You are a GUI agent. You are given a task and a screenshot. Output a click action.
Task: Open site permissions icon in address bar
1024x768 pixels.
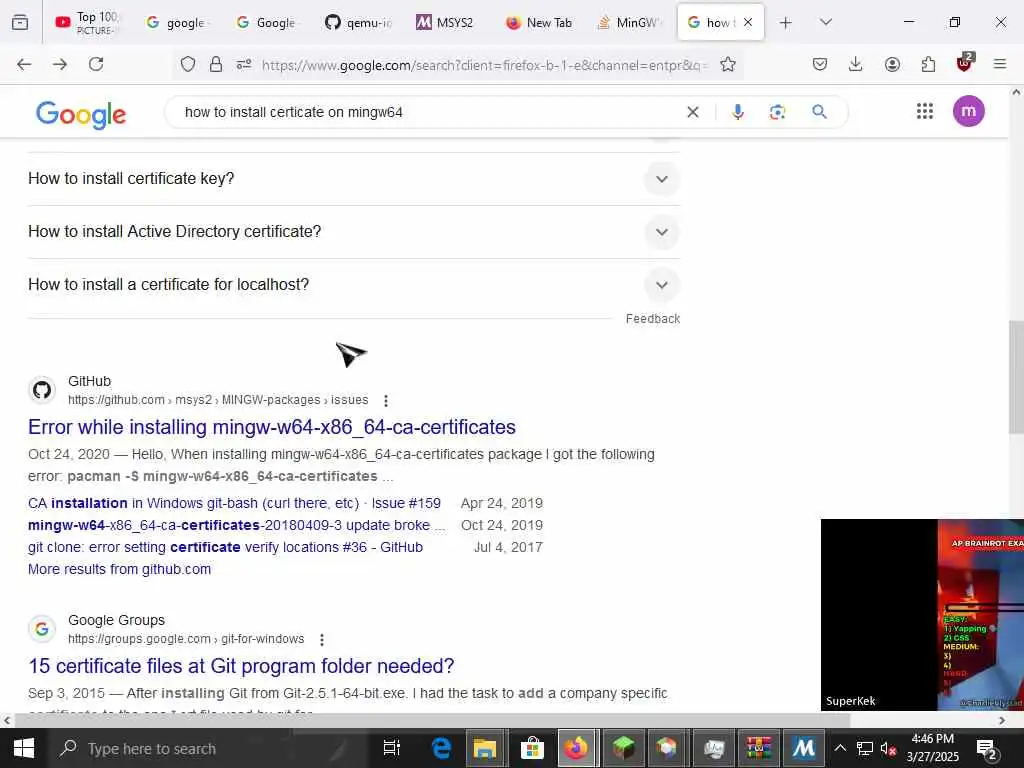pos(244,64)
